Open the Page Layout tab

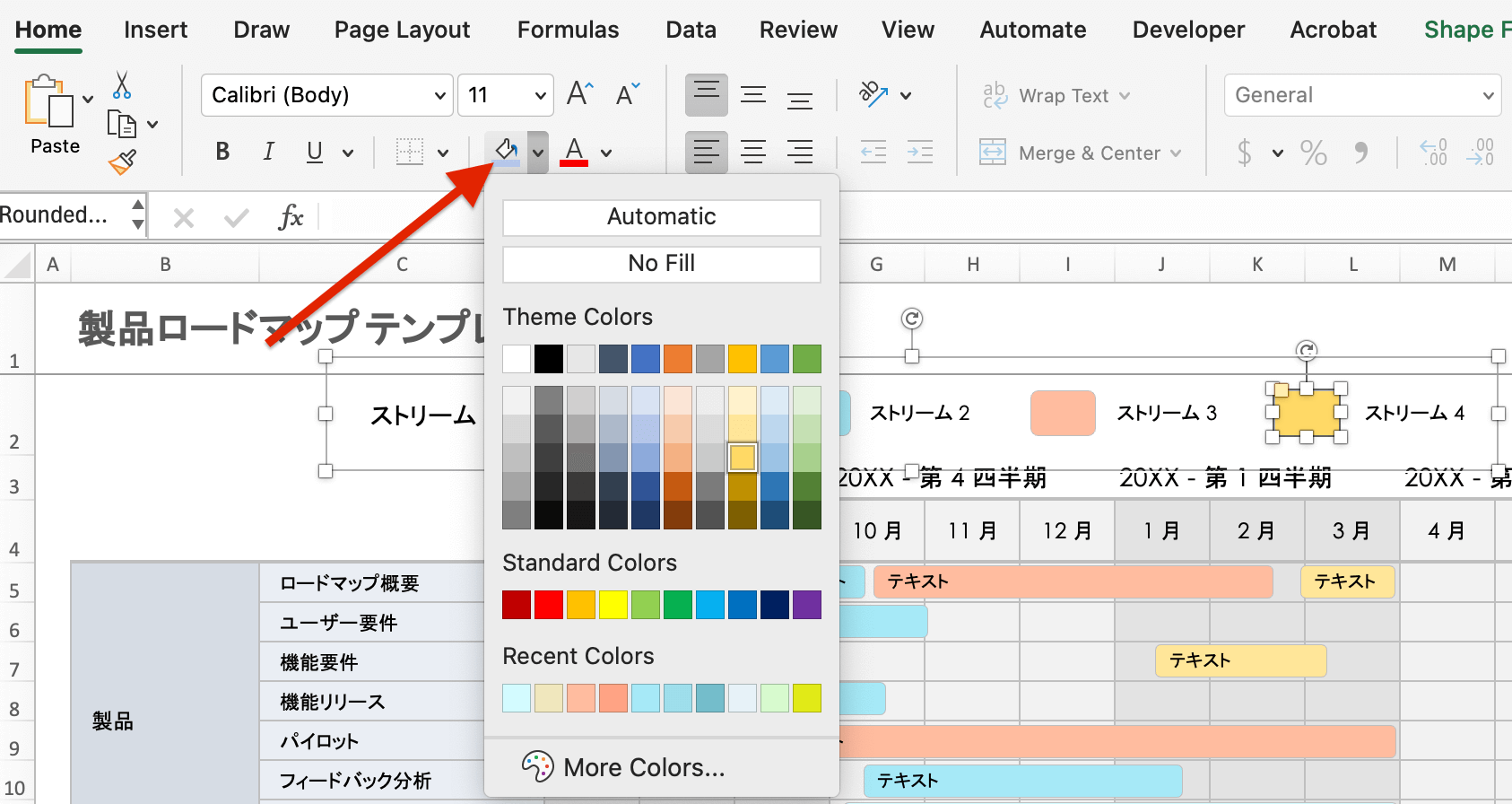(402, 30)
